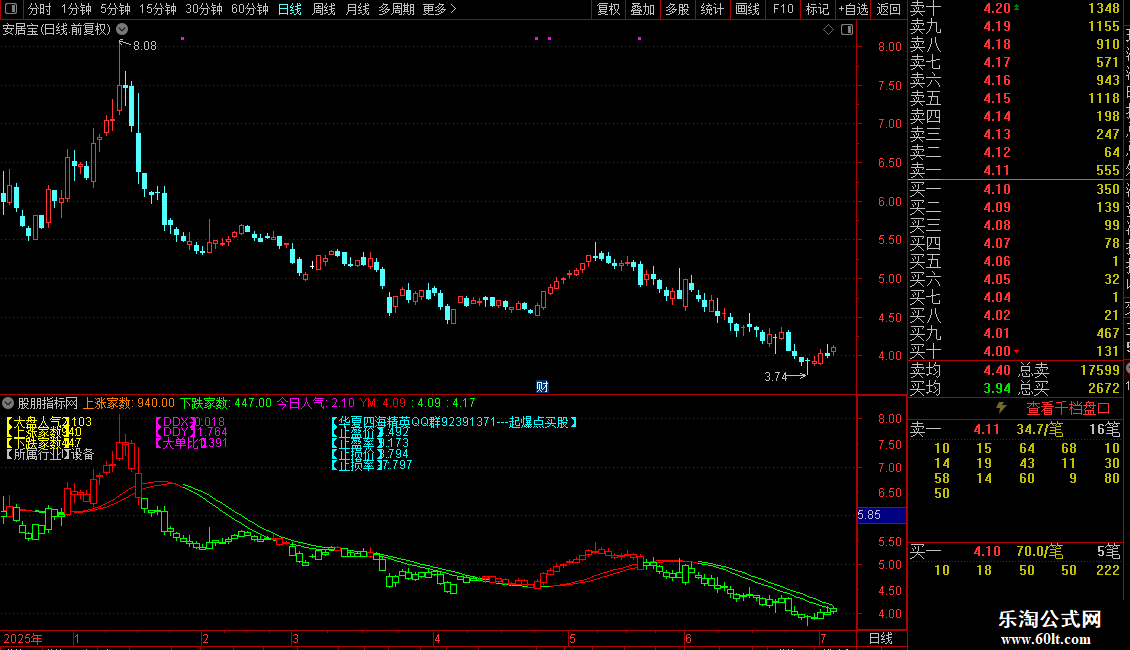Screen dimensions: 1130x650
Task: Click the 8.08 high price label
Action: [144, 45]
